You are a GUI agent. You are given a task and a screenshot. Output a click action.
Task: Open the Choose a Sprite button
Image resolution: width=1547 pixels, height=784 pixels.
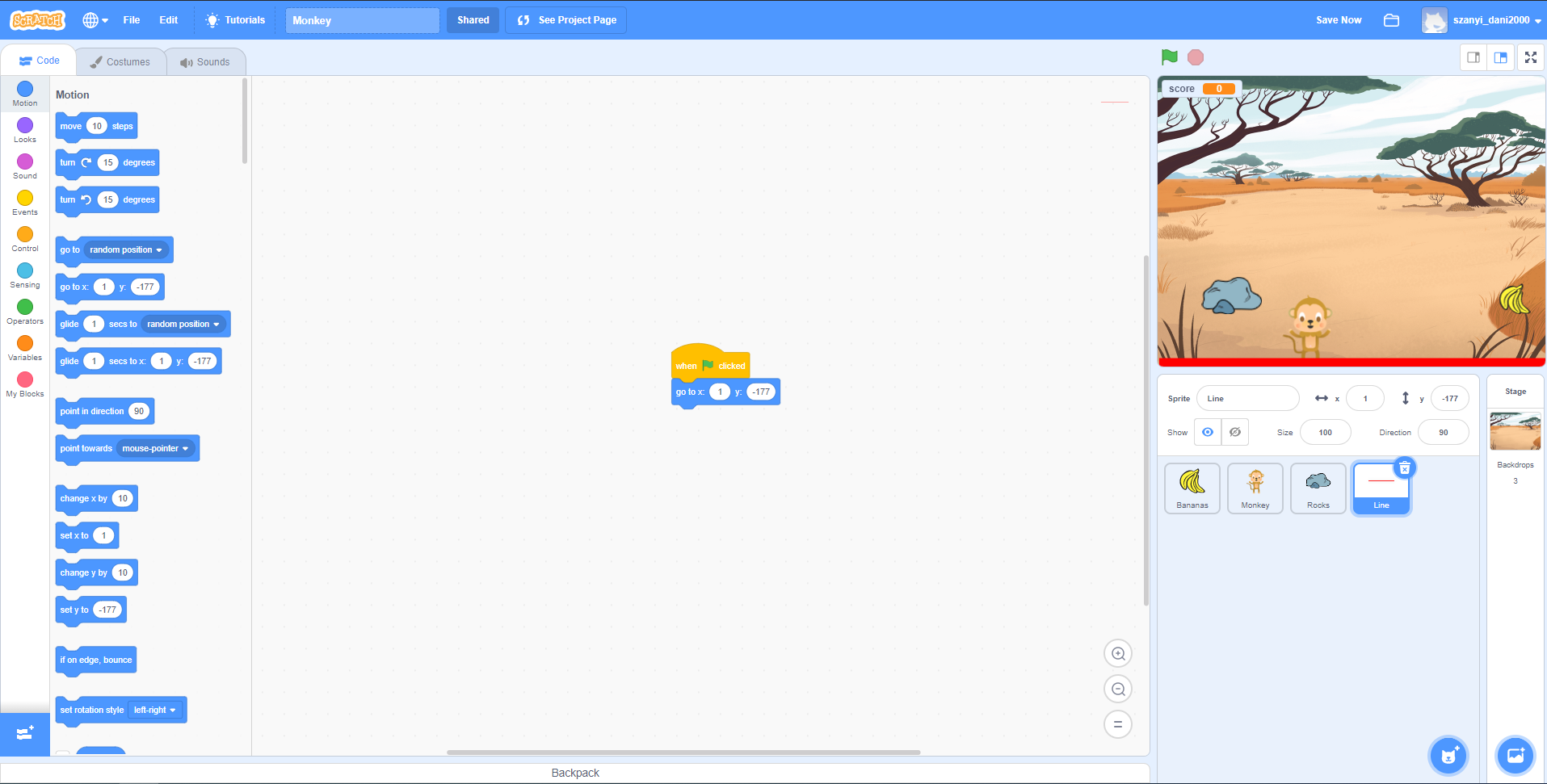tap(1448, 756)
